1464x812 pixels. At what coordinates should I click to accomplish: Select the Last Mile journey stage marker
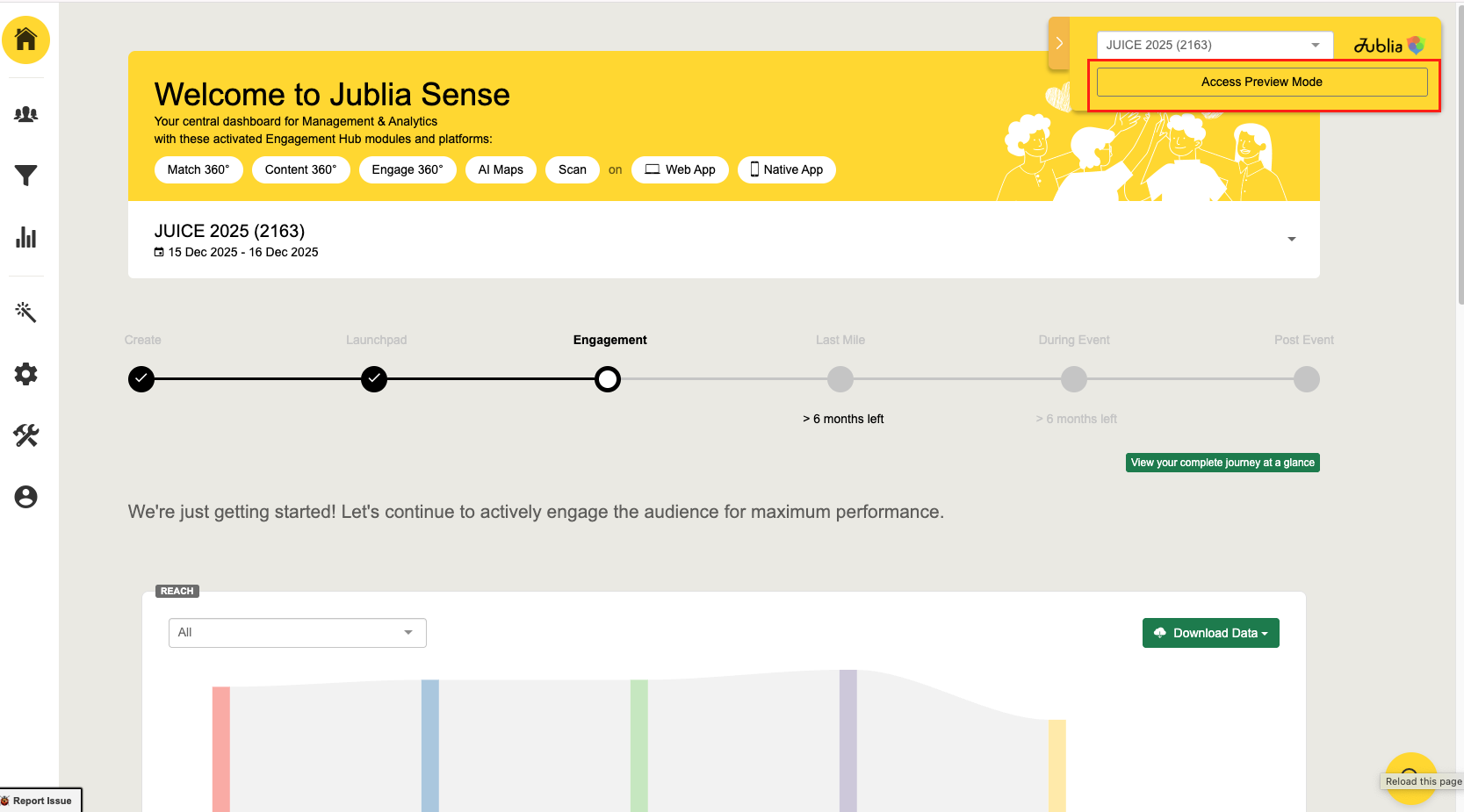pos(840,379)
